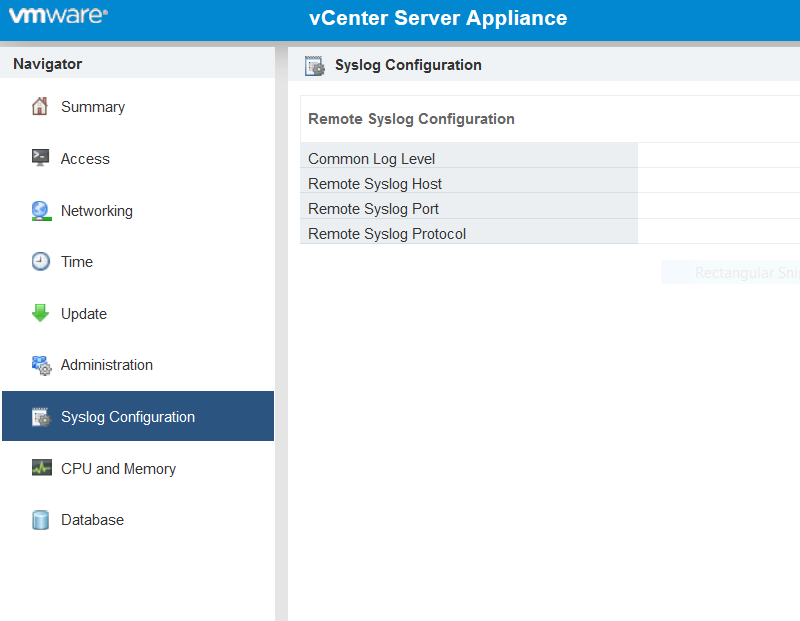Select the Remote Syslog Protocol row
Screen dimensions: 800x621
(x=470, y=233)
